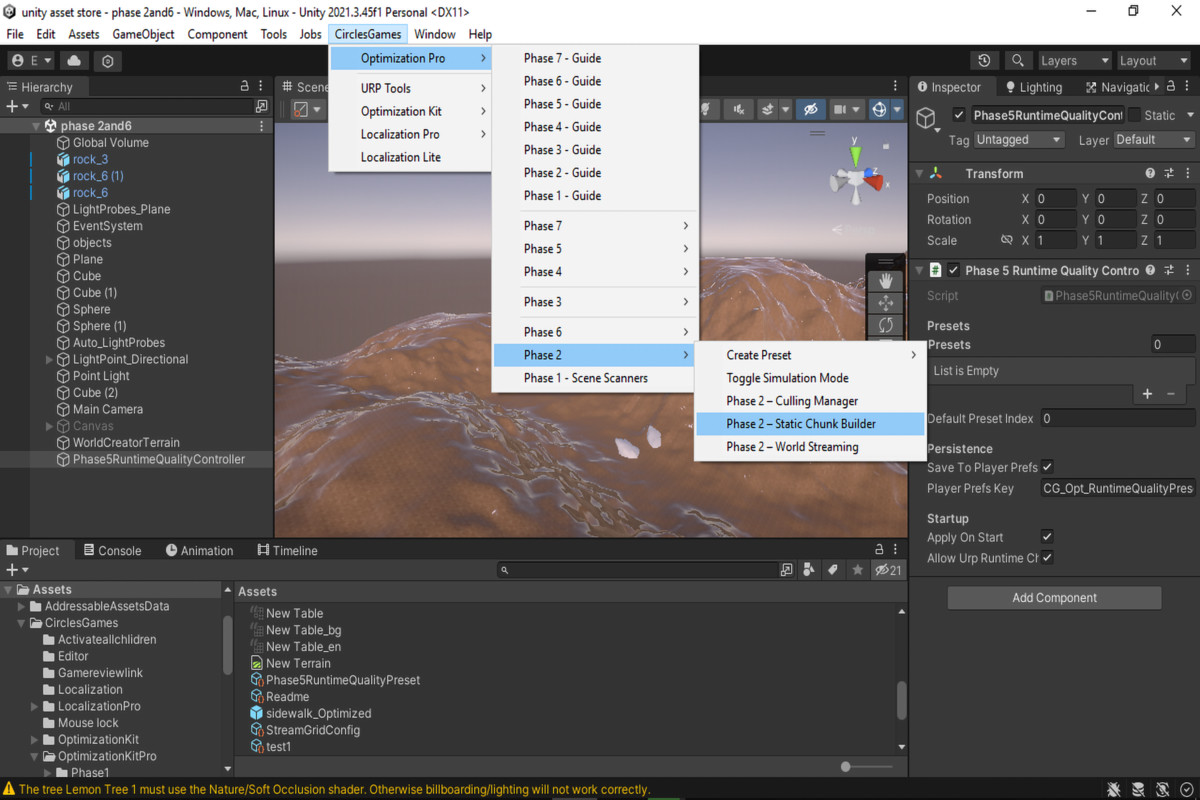The image size is (1200, 800).
Task: Open Transform component kebab menu
Action: pos(1186,174)
